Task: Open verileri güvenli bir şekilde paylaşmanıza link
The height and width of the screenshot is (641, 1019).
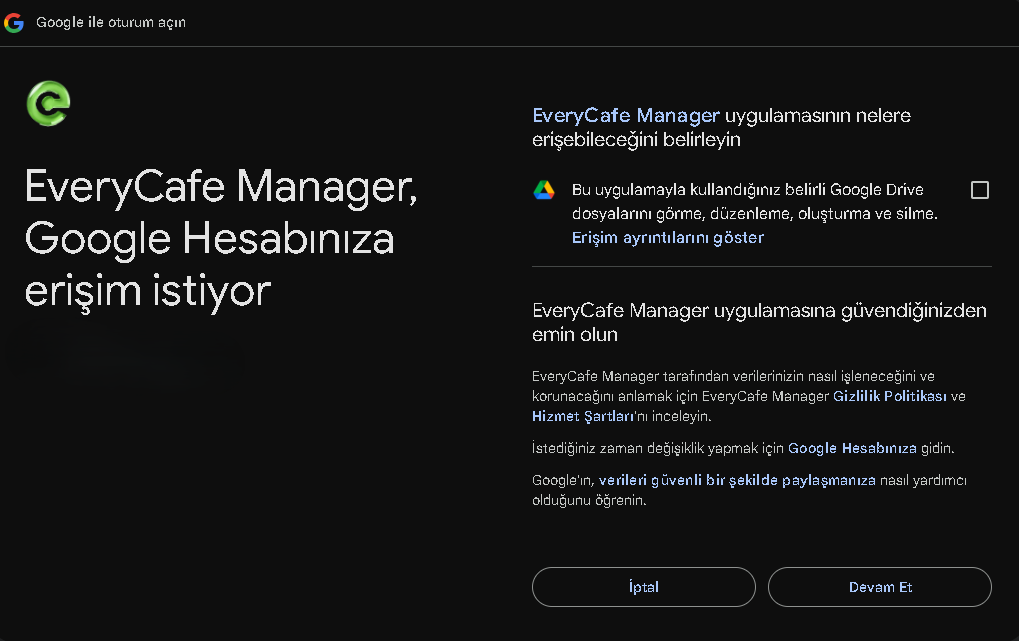Action: point(737,480)
